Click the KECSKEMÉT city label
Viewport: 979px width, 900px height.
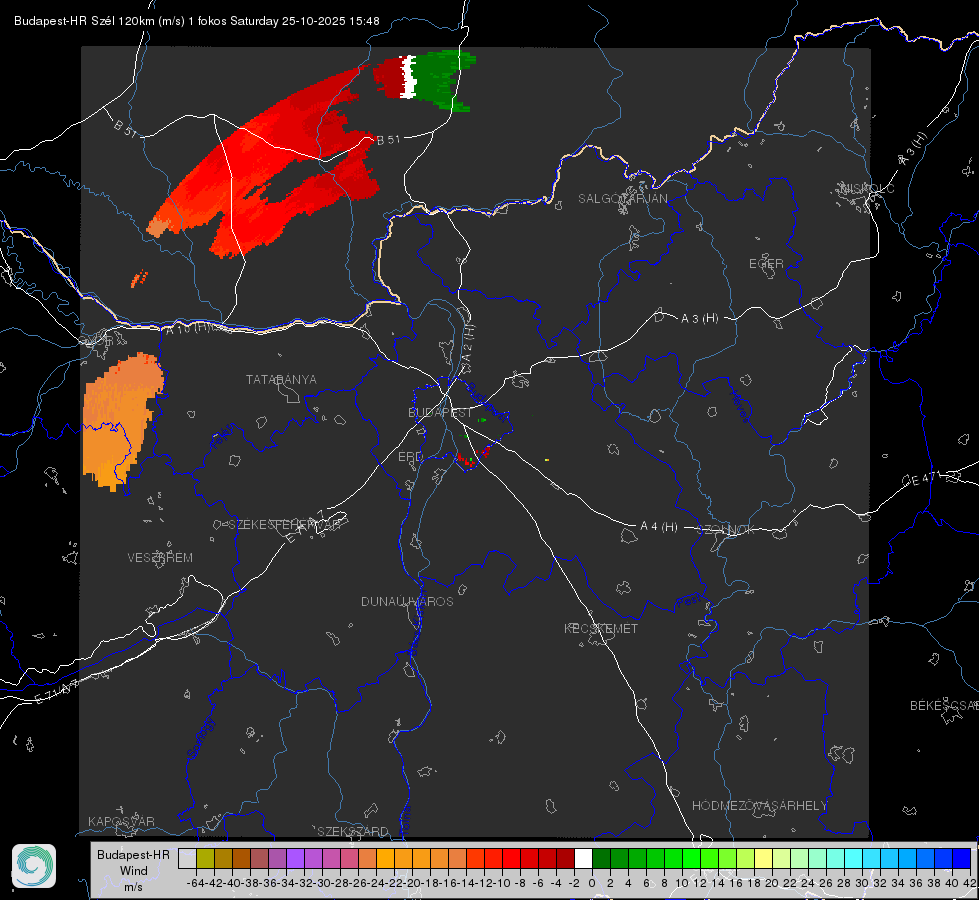click(601, 628)
